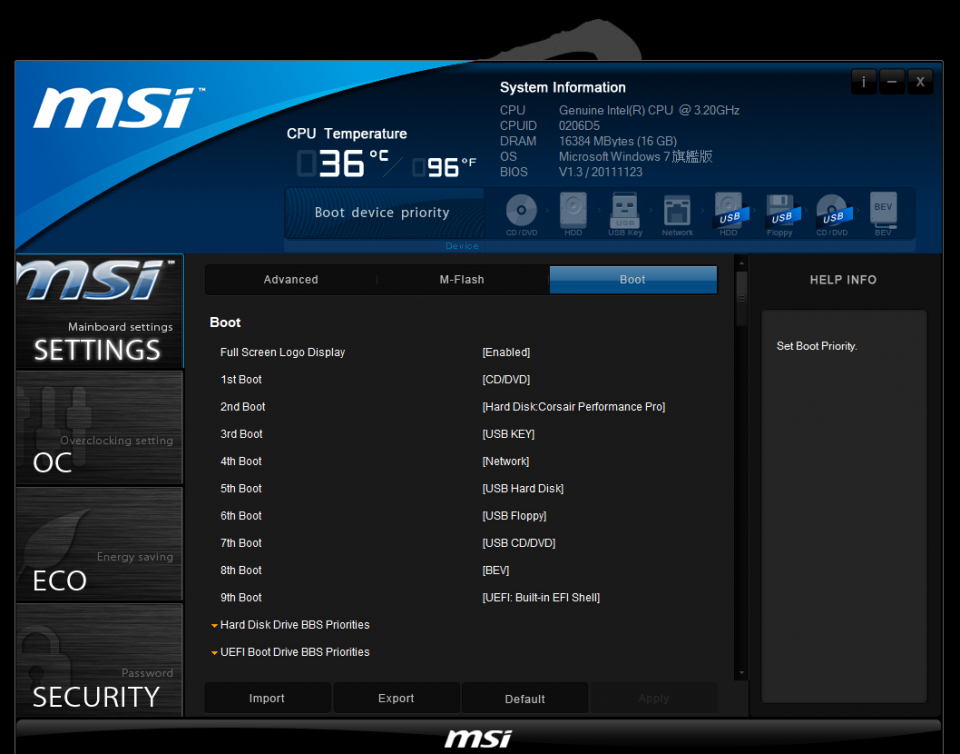
Task: Click the Default button
Action: click(524, 697)
